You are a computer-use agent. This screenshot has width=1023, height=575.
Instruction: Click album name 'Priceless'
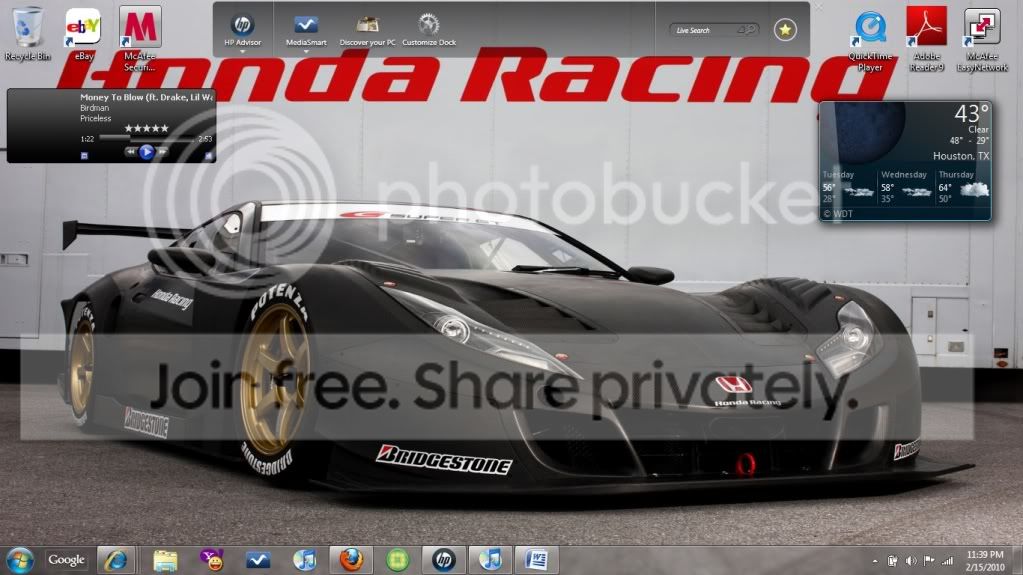point(95,118)
